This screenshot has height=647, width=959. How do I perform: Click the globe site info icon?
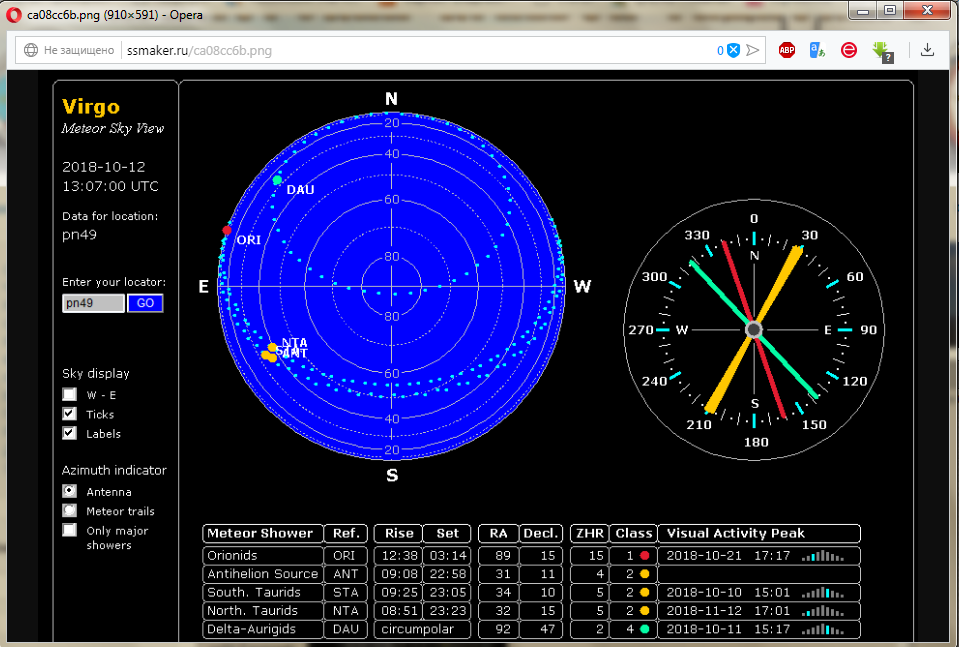point(31,50)
